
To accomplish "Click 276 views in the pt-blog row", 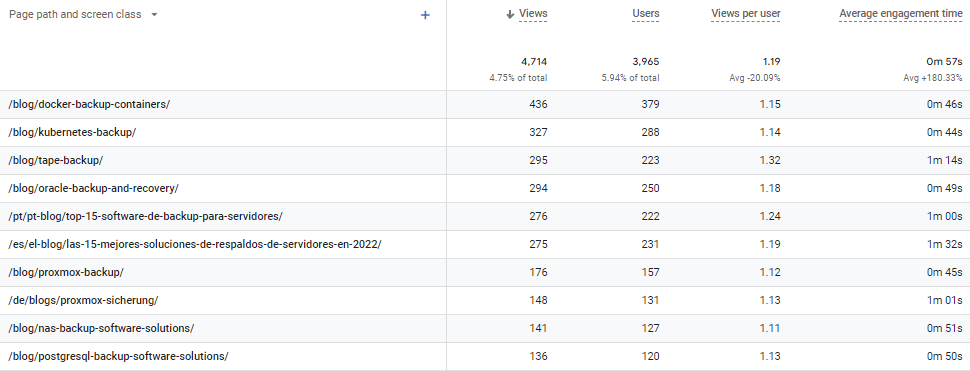I will coord(539,216).
